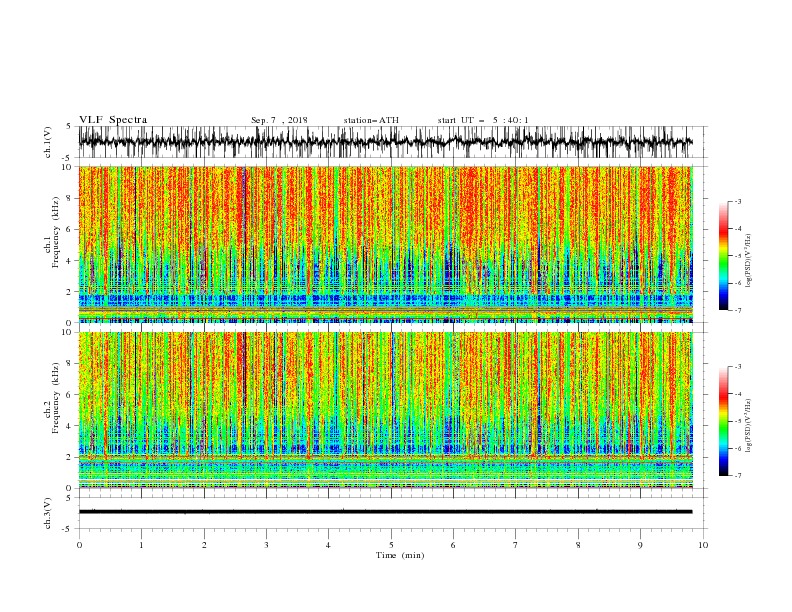
Task: Click time axis tick label 3
Action: 266,545
